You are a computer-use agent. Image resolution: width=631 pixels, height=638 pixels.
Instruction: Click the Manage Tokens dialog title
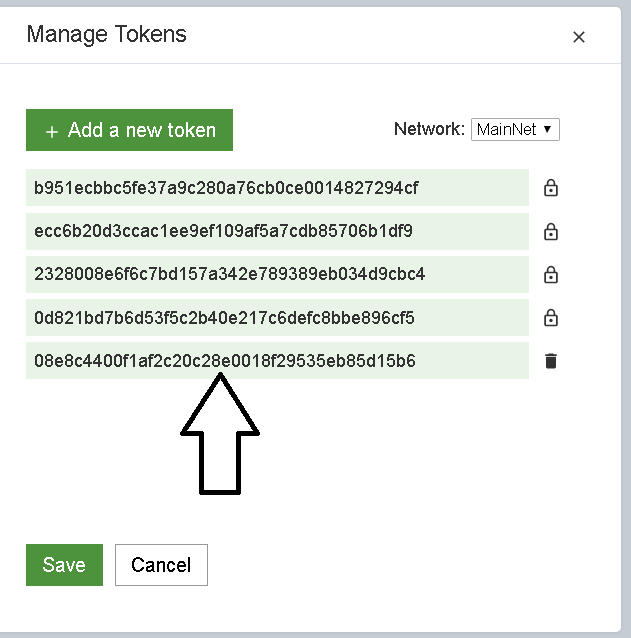[107, 35]
